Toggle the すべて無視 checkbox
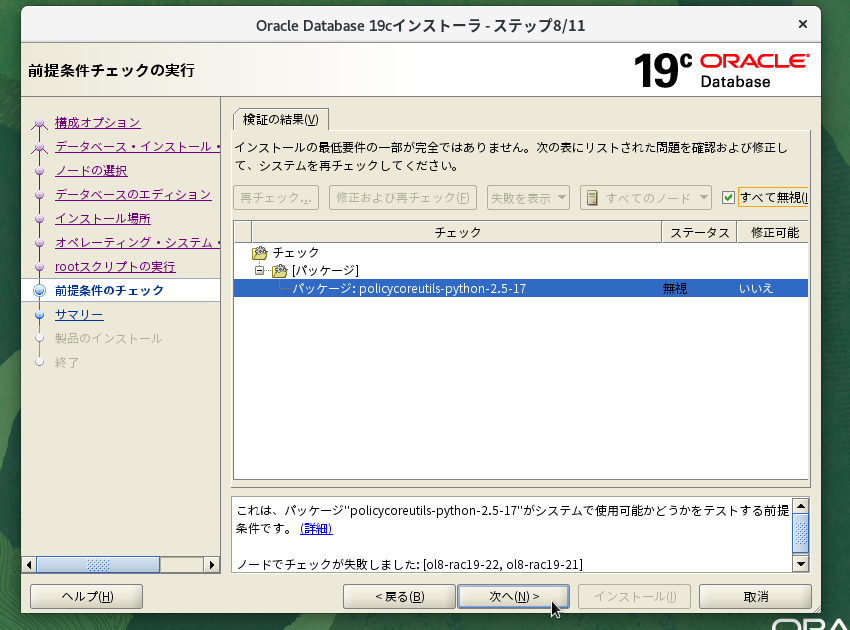Screen dimensions: 850x630 (728, 197)
